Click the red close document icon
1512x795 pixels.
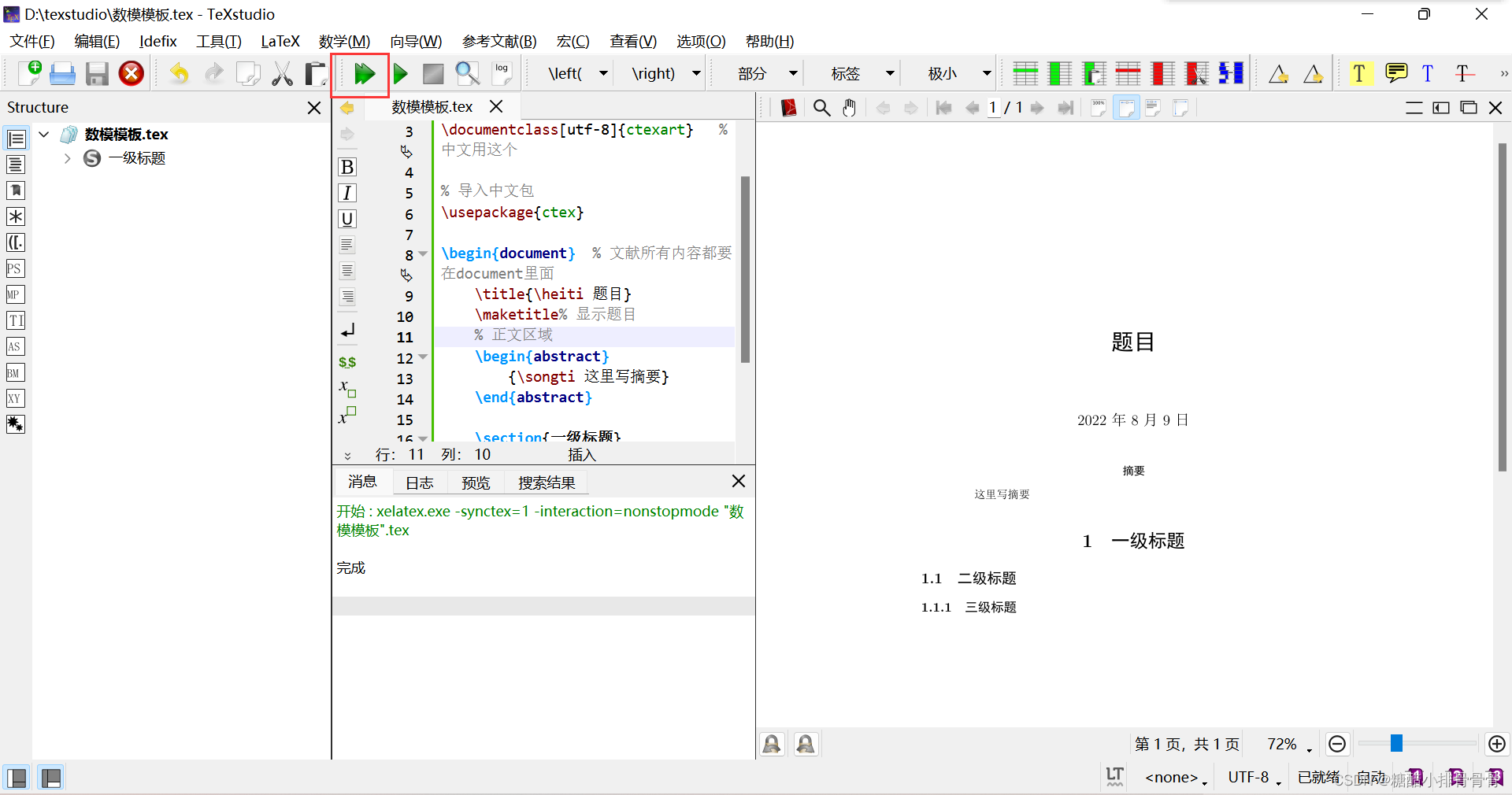pyautogui.click(x=132, y=73)
